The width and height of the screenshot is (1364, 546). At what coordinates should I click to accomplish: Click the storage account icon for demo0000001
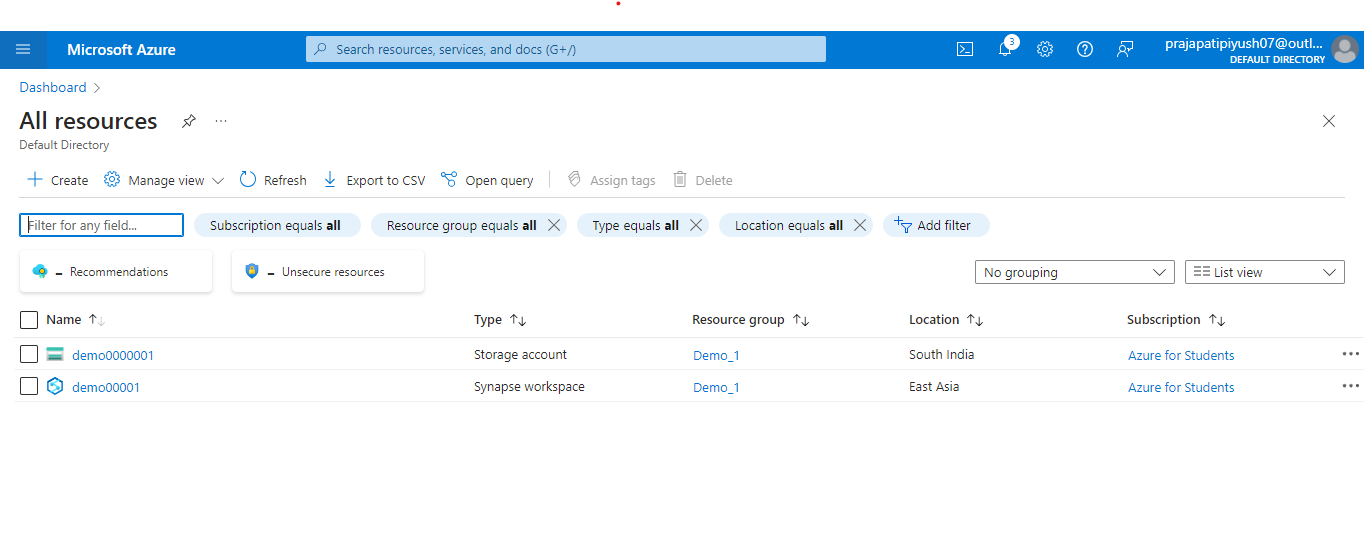click(55, 355)
